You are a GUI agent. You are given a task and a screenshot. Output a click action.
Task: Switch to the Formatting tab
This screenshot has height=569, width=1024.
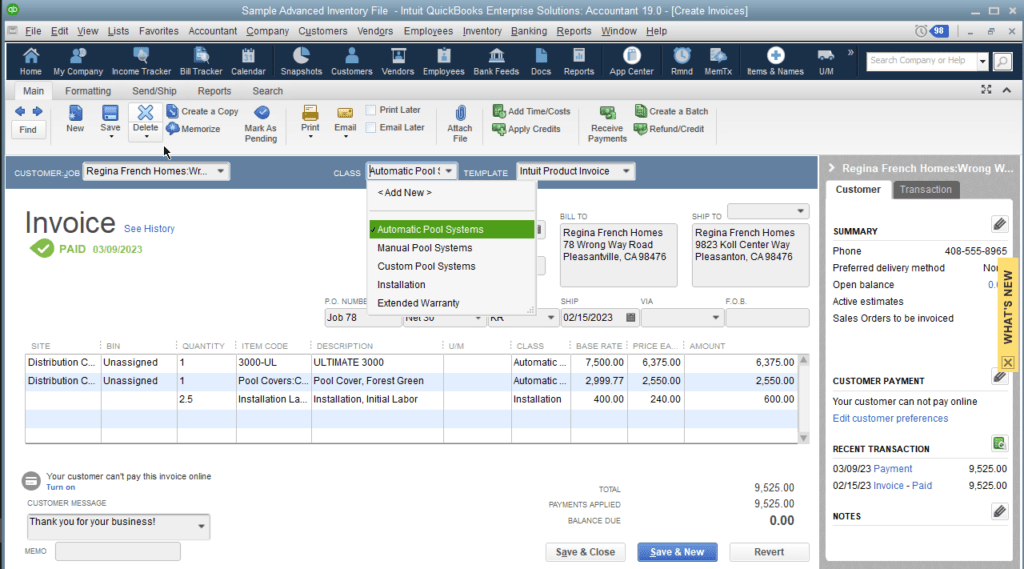pyautogui.click(x=88, y=91)
